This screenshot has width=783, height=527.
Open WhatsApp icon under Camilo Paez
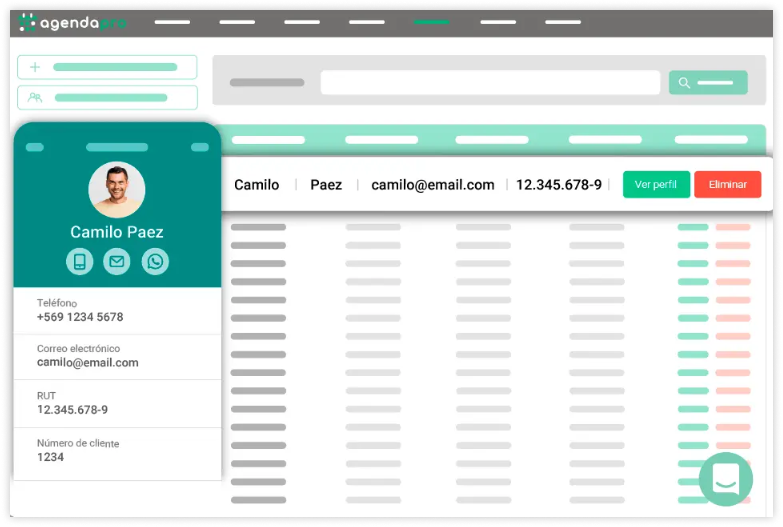[155, 261]
